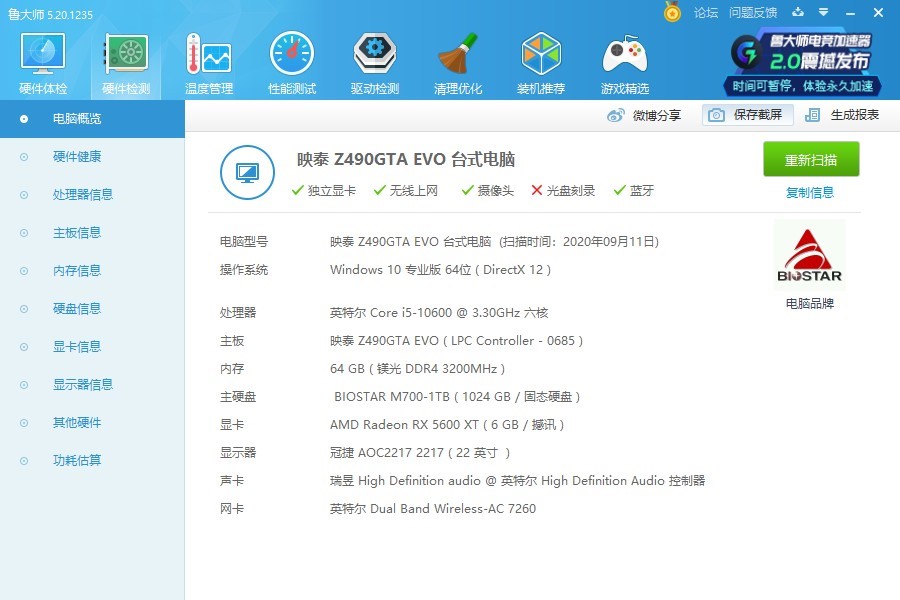The image size is (900, 600).
Task: Click 摄像头 checkmark feature
Action: click(x=488, y=191)
